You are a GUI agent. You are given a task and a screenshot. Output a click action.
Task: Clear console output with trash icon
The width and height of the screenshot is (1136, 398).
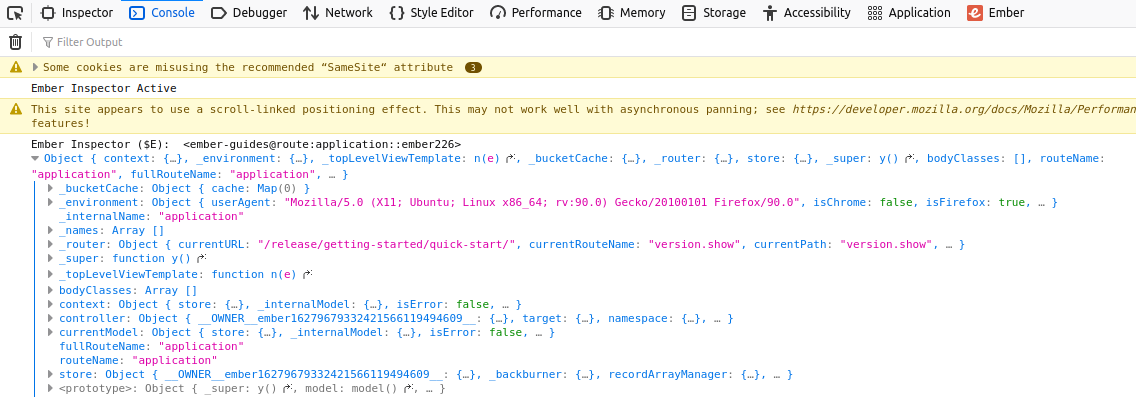15,42
